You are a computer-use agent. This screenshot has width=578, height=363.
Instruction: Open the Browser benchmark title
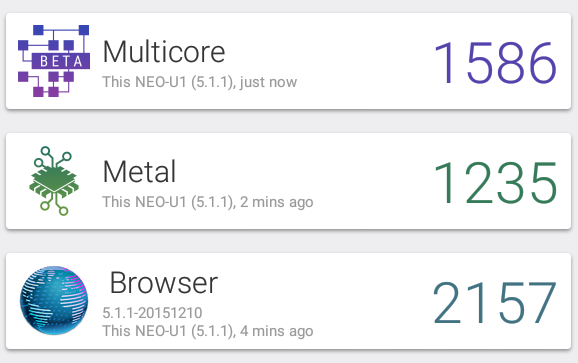[164, 283]
